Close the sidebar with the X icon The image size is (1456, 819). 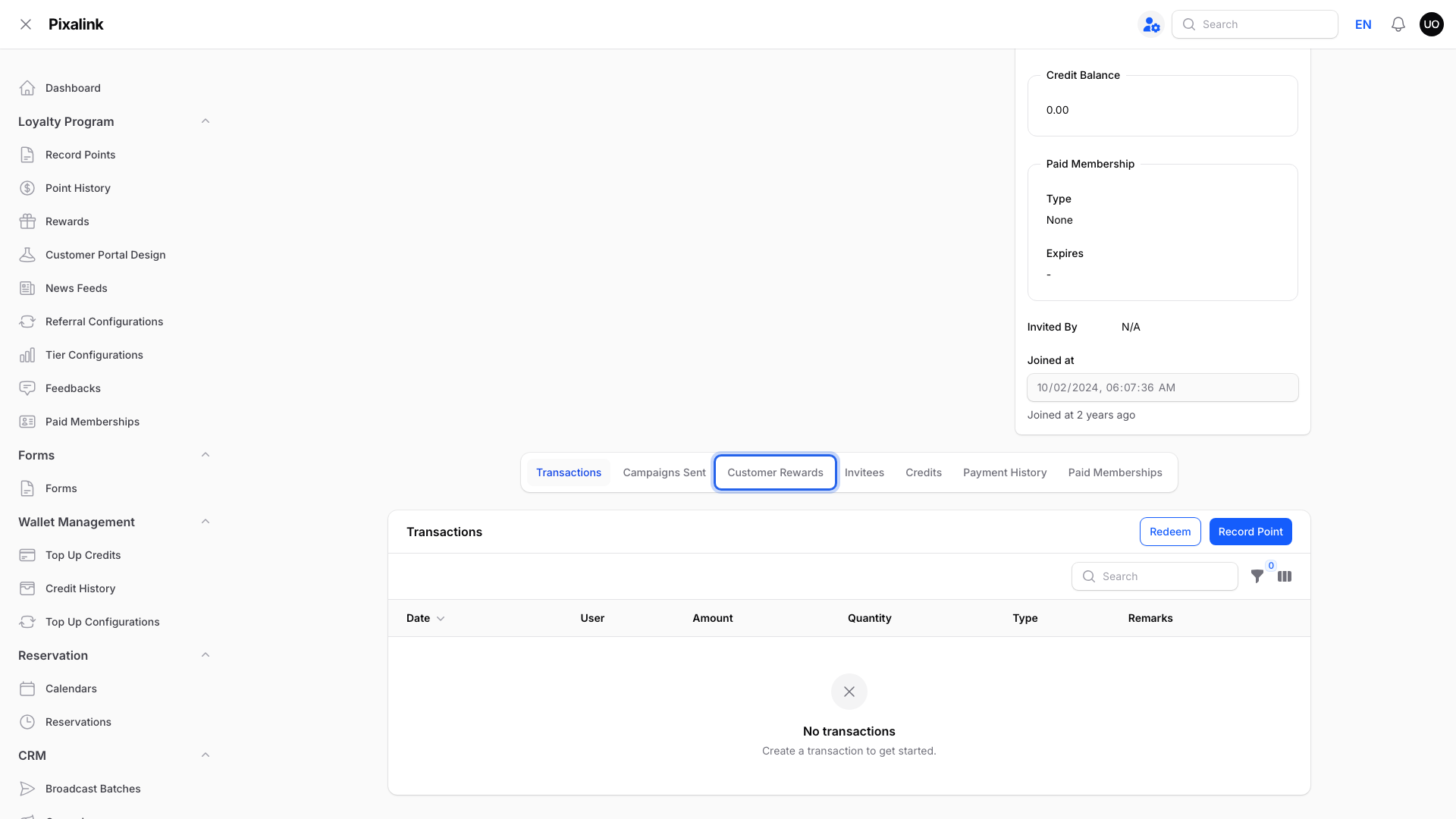point(26,24)
